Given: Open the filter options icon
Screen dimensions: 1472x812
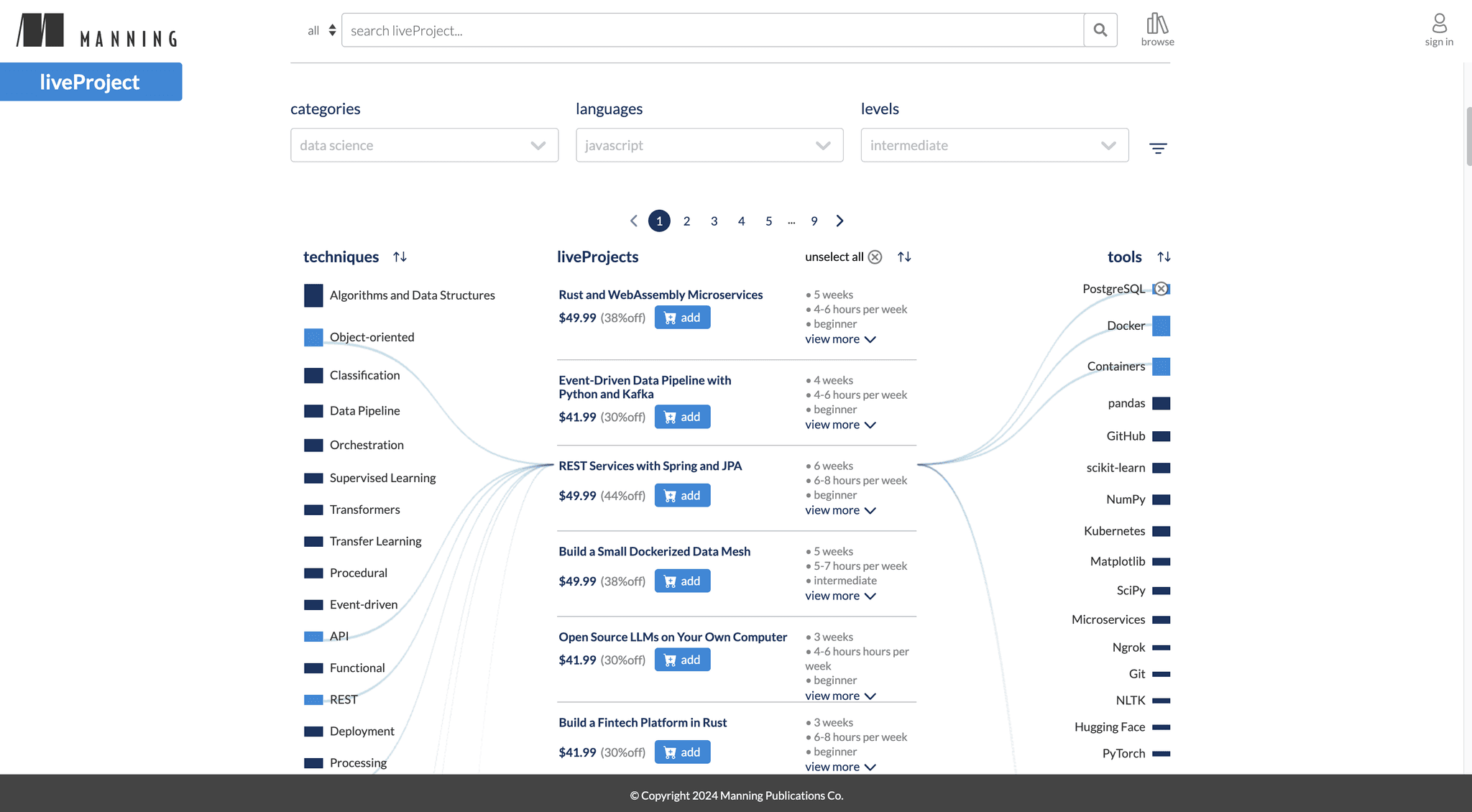Looking at the screenshot, I should [1158, 148].
